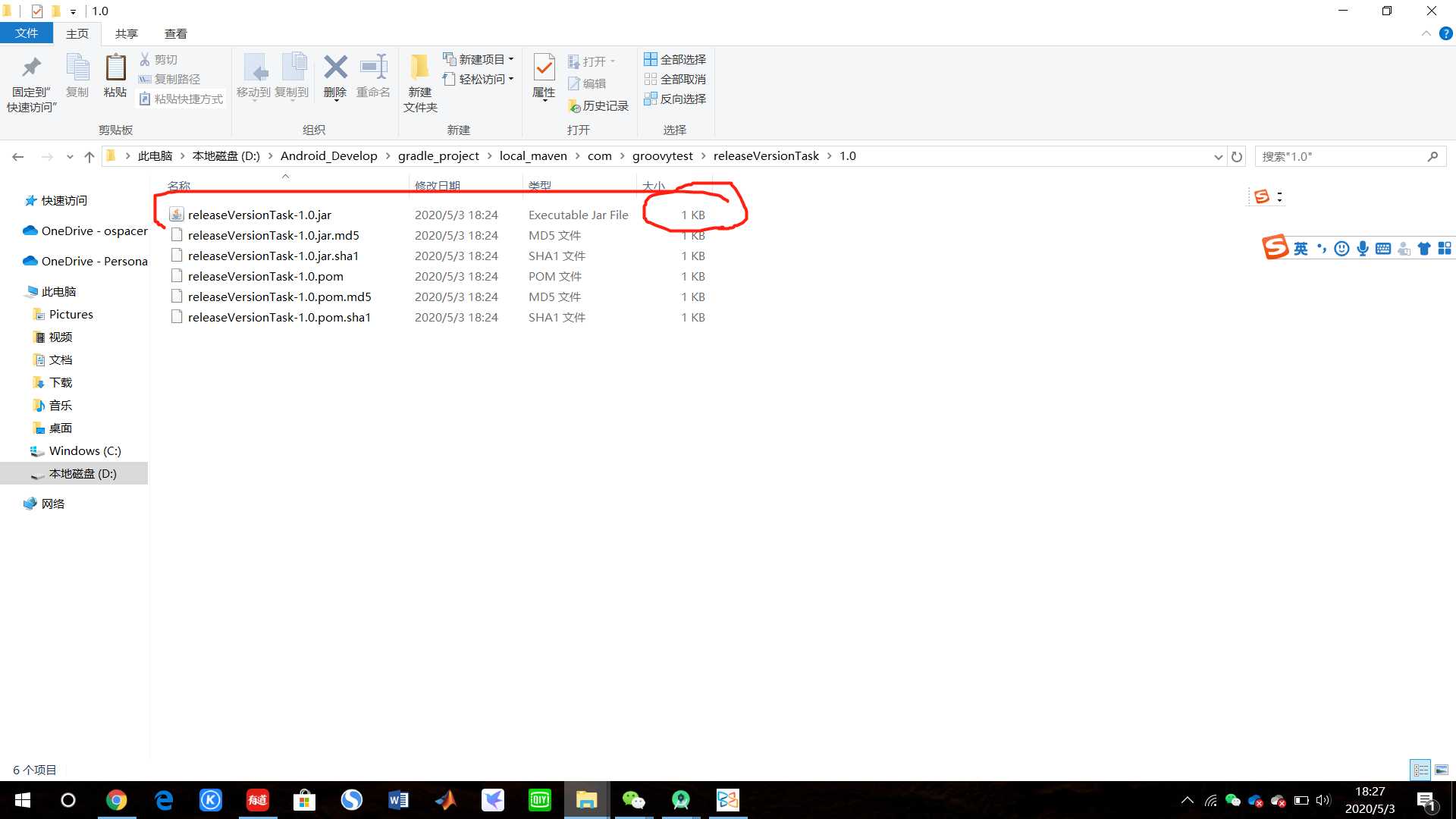Click the Pin to Quick Access icon
This screenshot has height=819, width=1456.
31,67
